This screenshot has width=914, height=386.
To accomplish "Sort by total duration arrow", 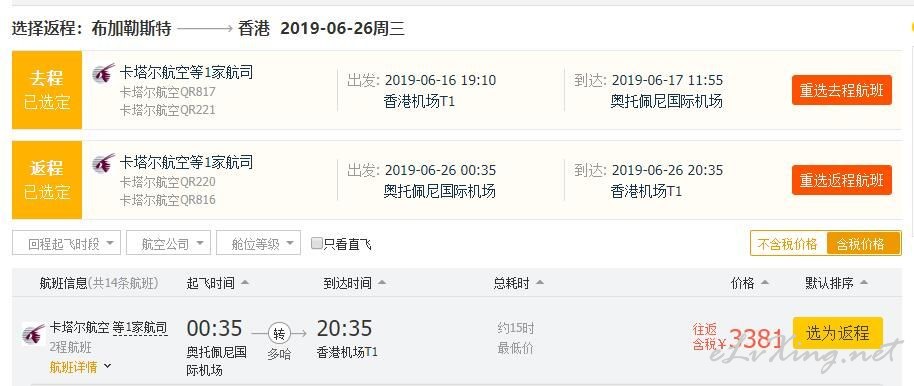I will 540,283.
